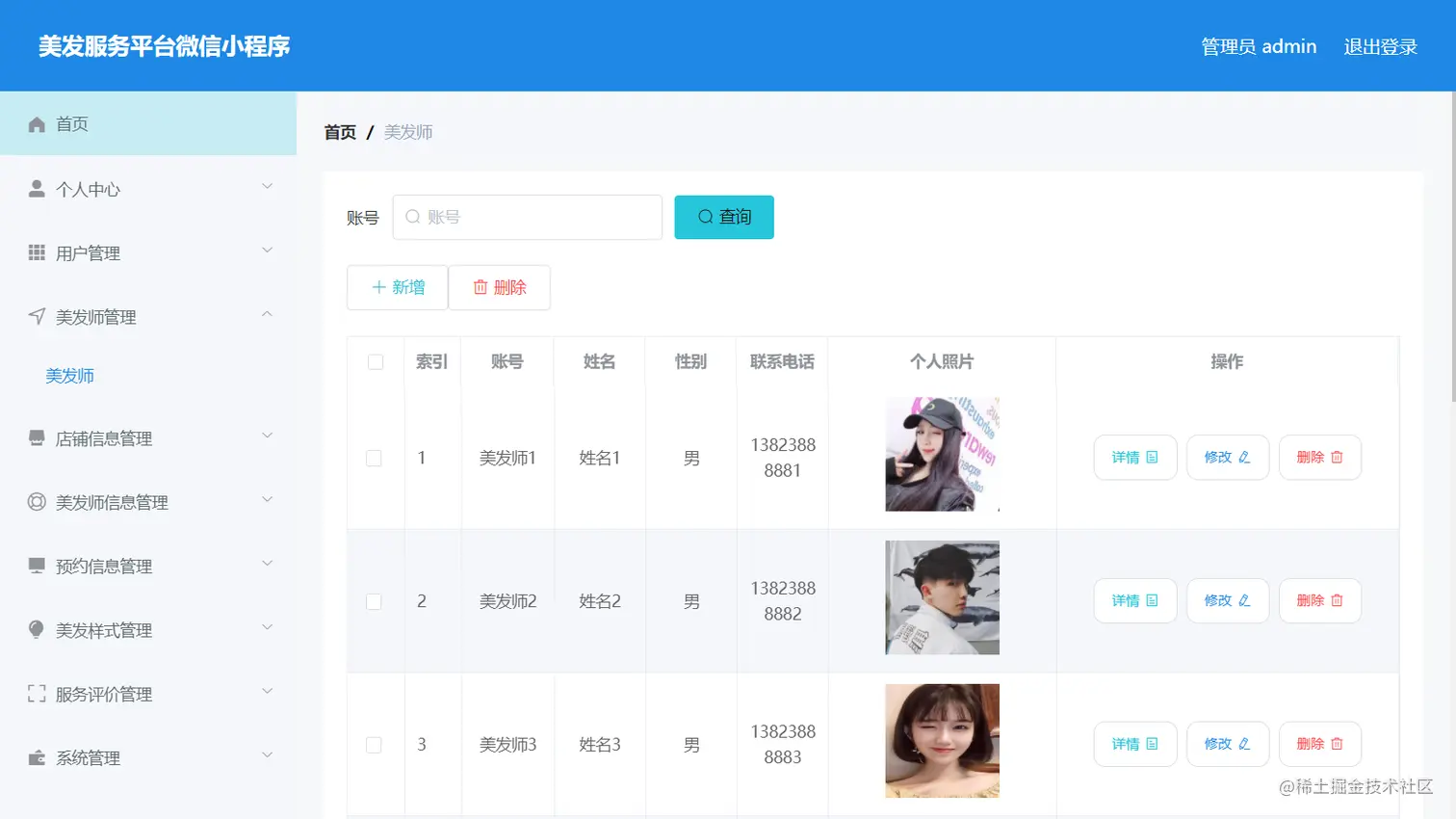This screenshot has height=819, width=1456.
Task: Click the 美发服务平台微信小程序 title
Action: [x=165, y=46]
